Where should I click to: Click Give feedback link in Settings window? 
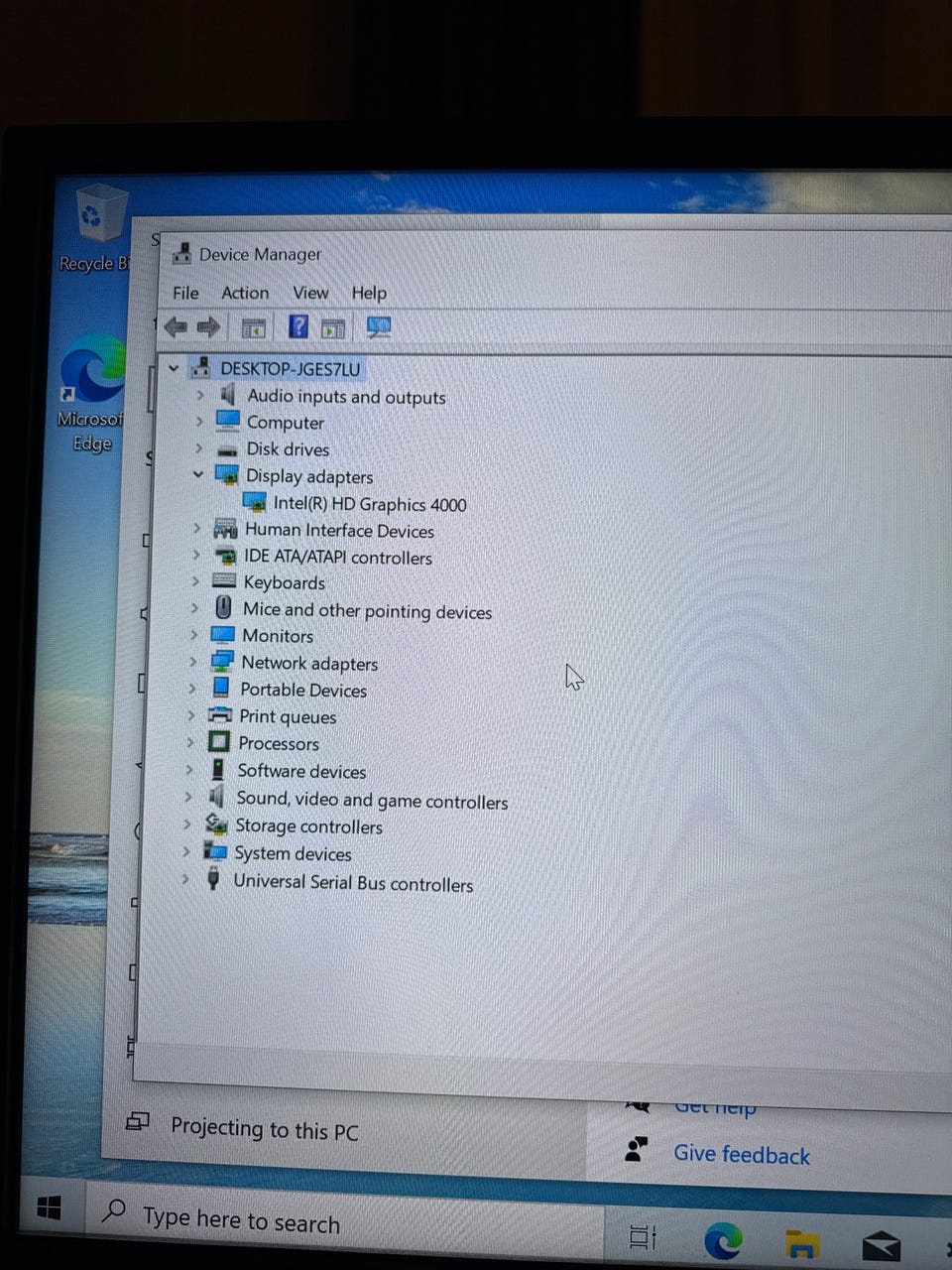[742, 1155]
